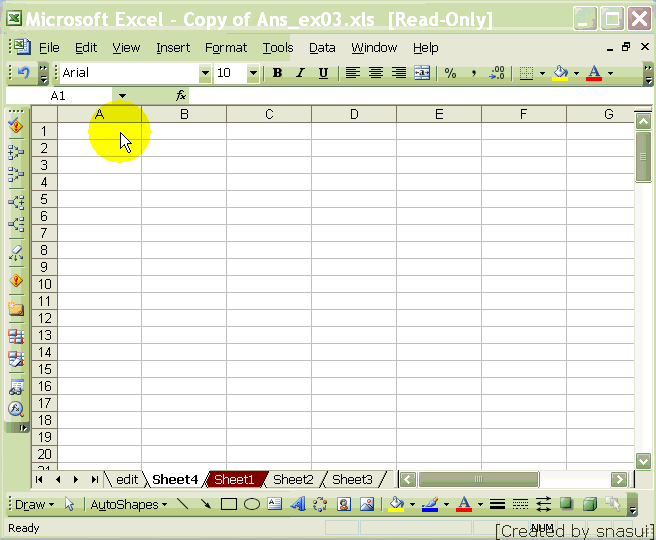
Task: Click the Insert Function fx button
Action: coord(181,96)
